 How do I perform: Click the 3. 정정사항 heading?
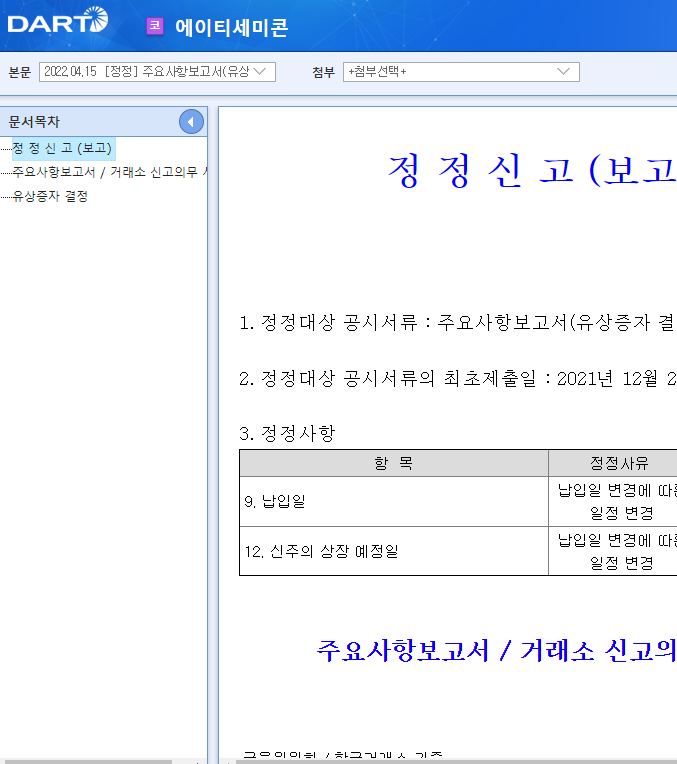(287, 433)
